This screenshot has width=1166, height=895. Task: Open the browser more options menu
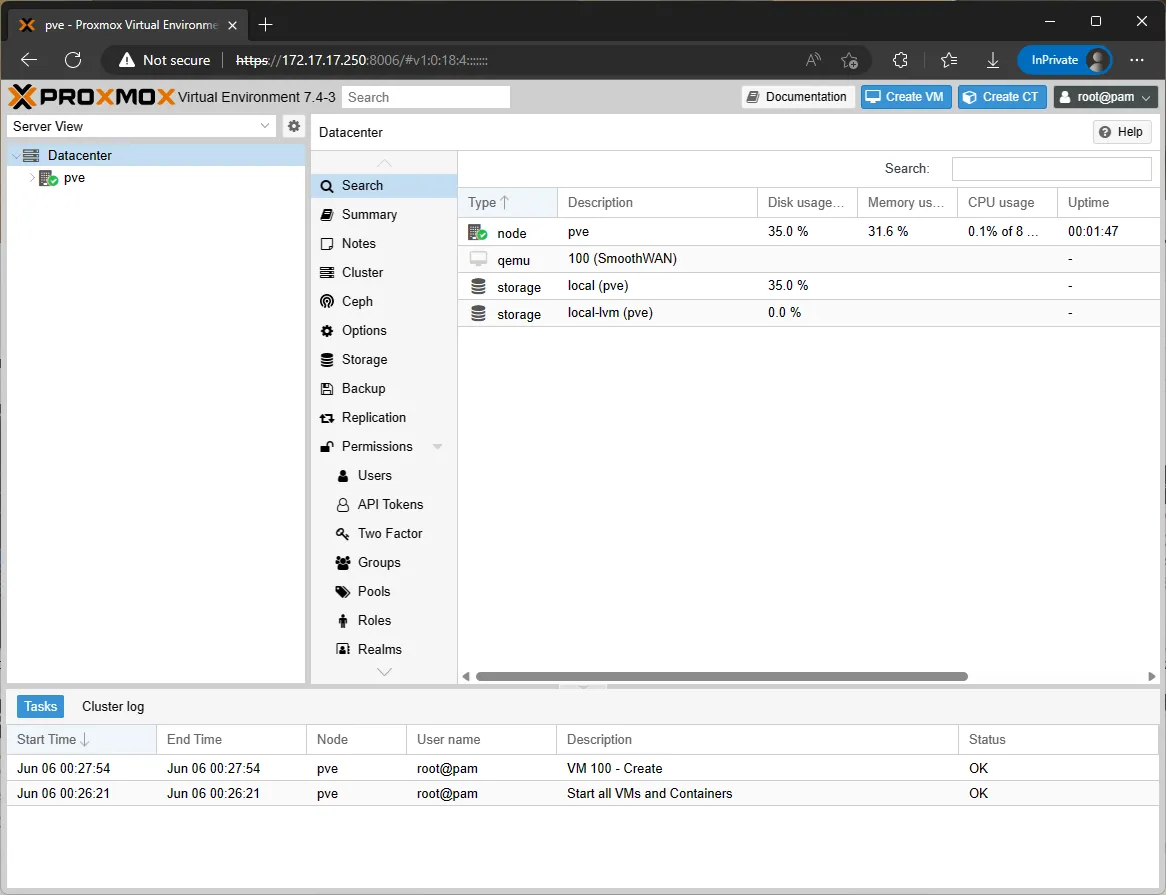pos(1137,60)
